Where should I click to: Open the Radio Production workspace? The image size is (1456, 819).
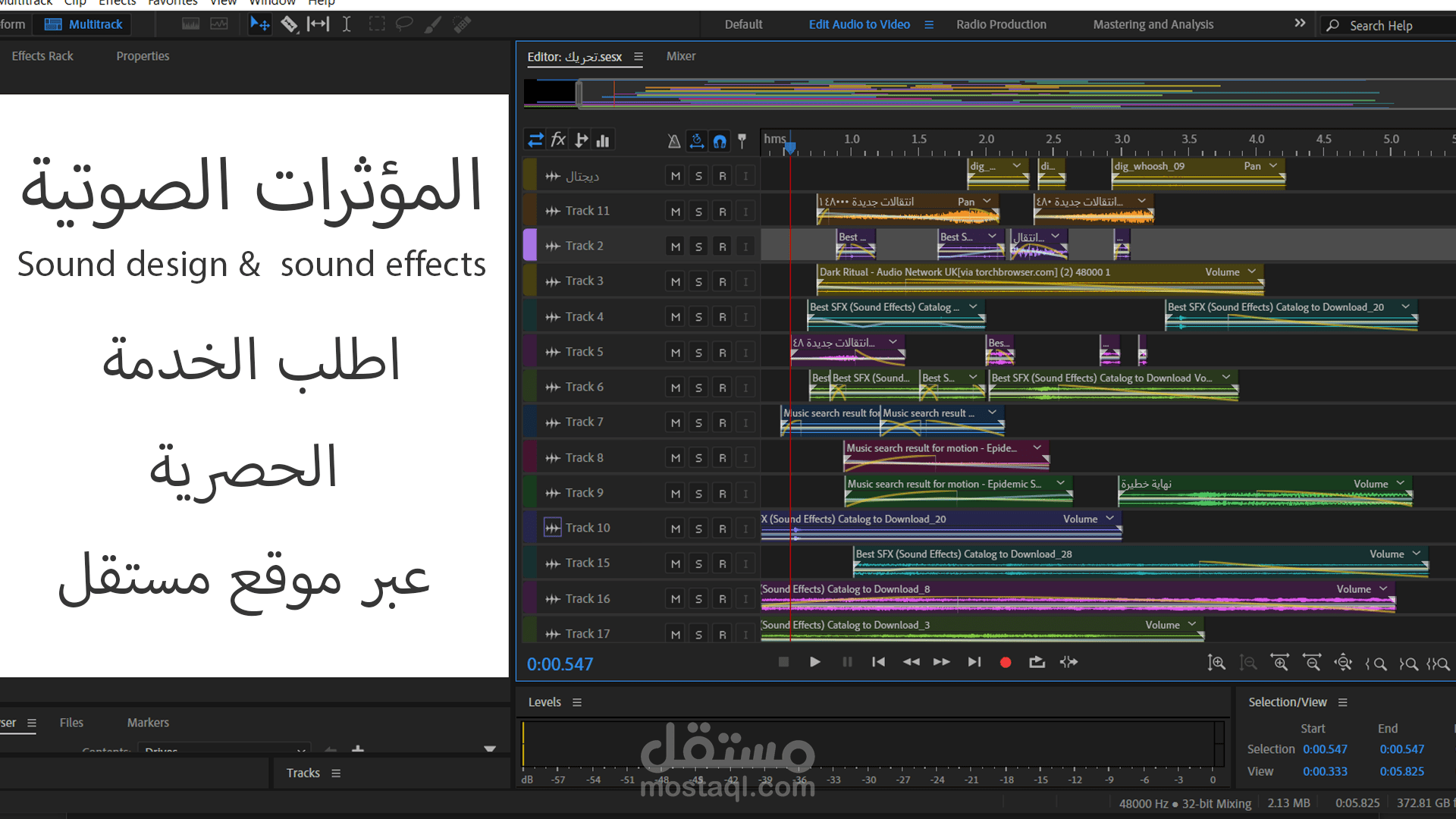pyautogui.click(x=1000, y=24)
